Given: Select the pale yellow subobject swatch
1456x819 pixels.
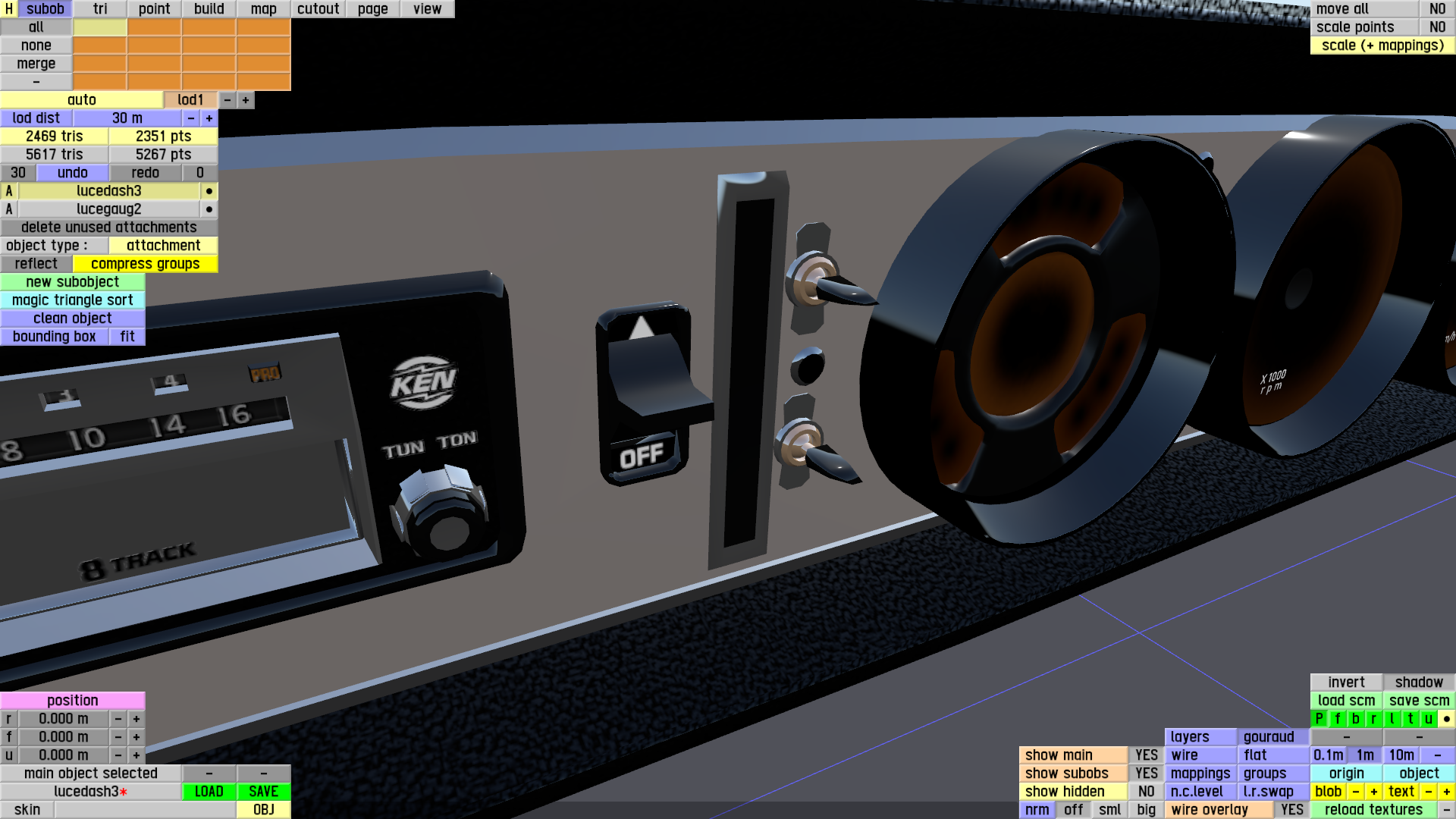Looking at the screenshot, I should 100,27.
